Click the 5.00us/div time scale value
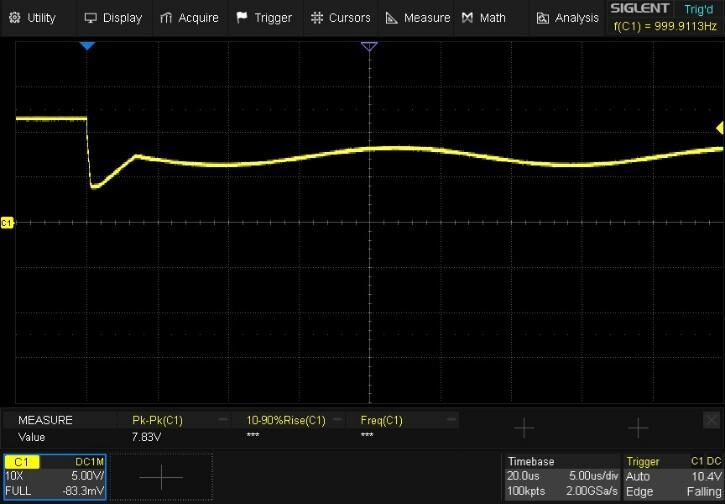Viewport: 725px width, 504px height. (x=593, y=476)
